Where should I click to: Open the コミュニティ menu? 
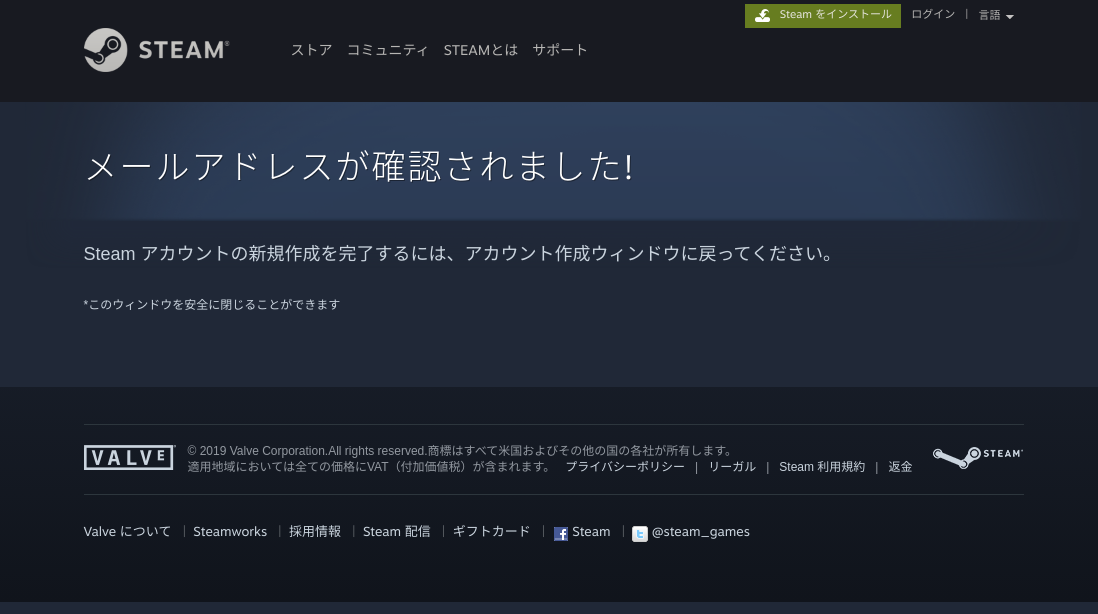tap(387, 50)
